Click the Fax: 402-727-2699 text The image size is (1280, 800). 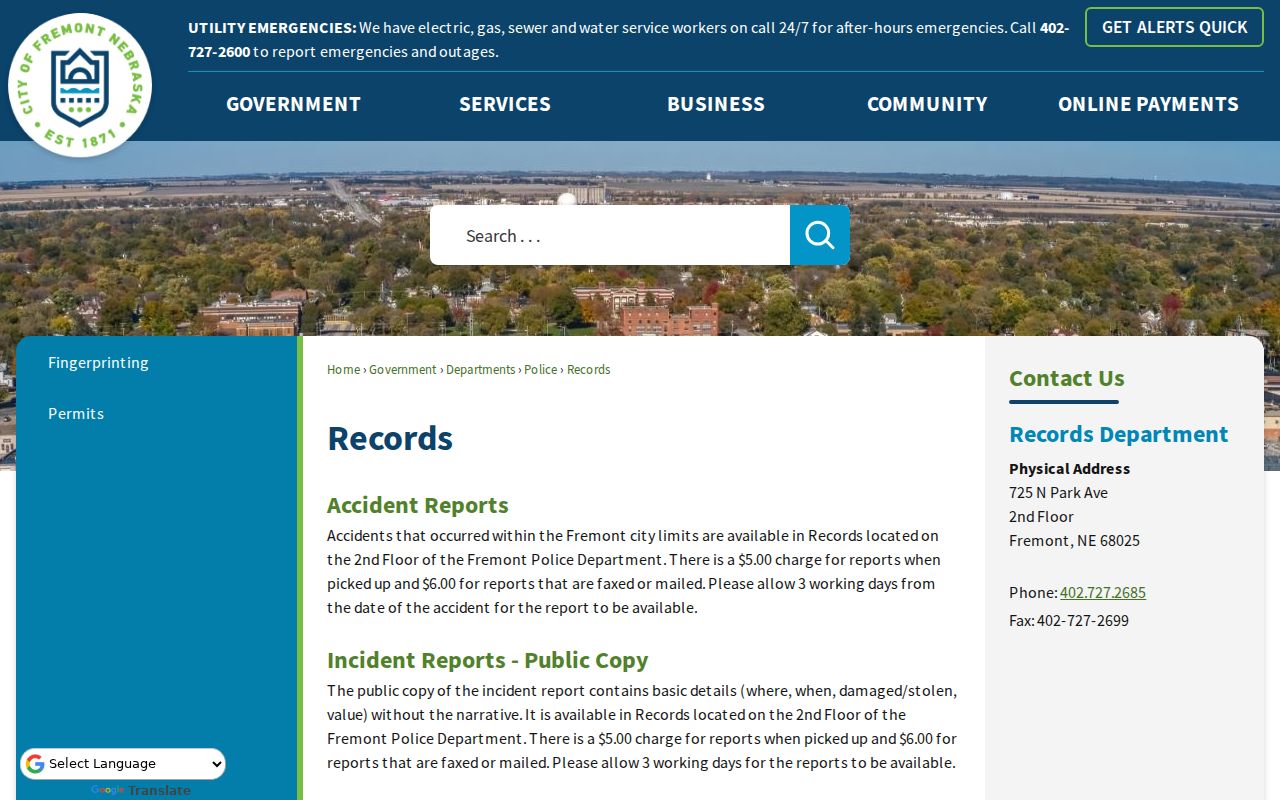(1069, 620)
